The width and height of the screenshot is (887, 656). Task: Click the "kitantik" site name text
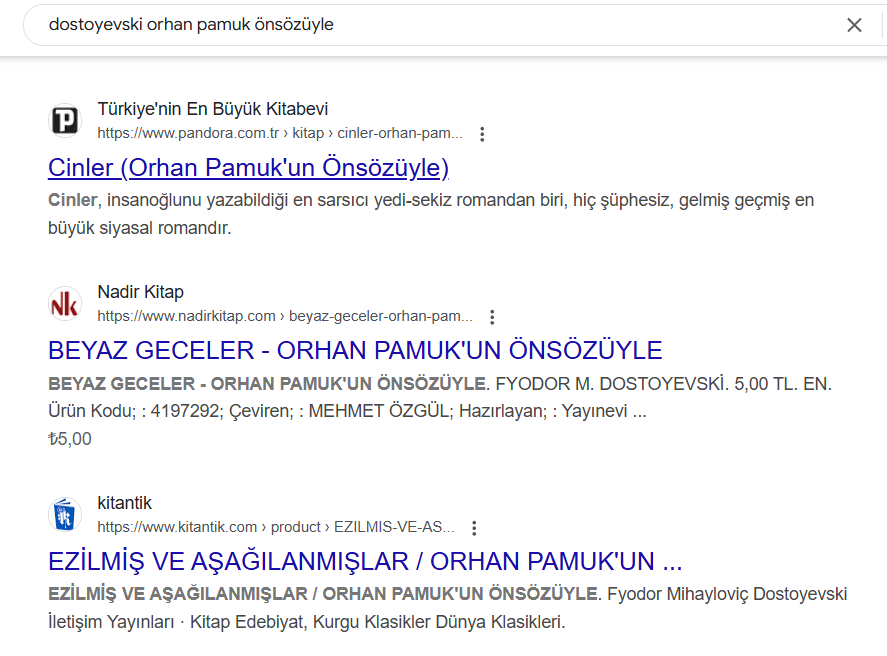tap(125, 503)
